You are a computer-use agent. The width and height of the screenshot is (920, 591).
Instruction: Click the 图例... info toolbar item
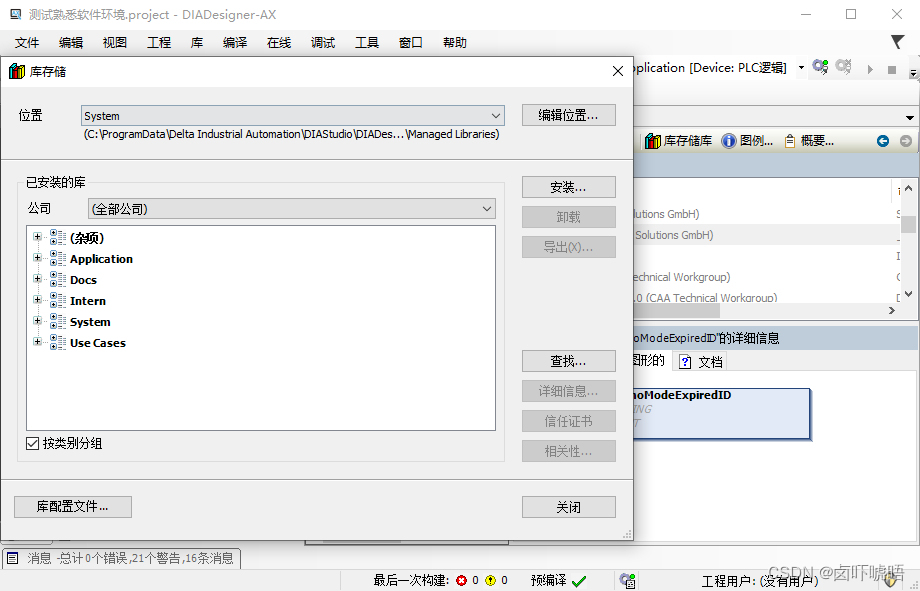(747, 141)
